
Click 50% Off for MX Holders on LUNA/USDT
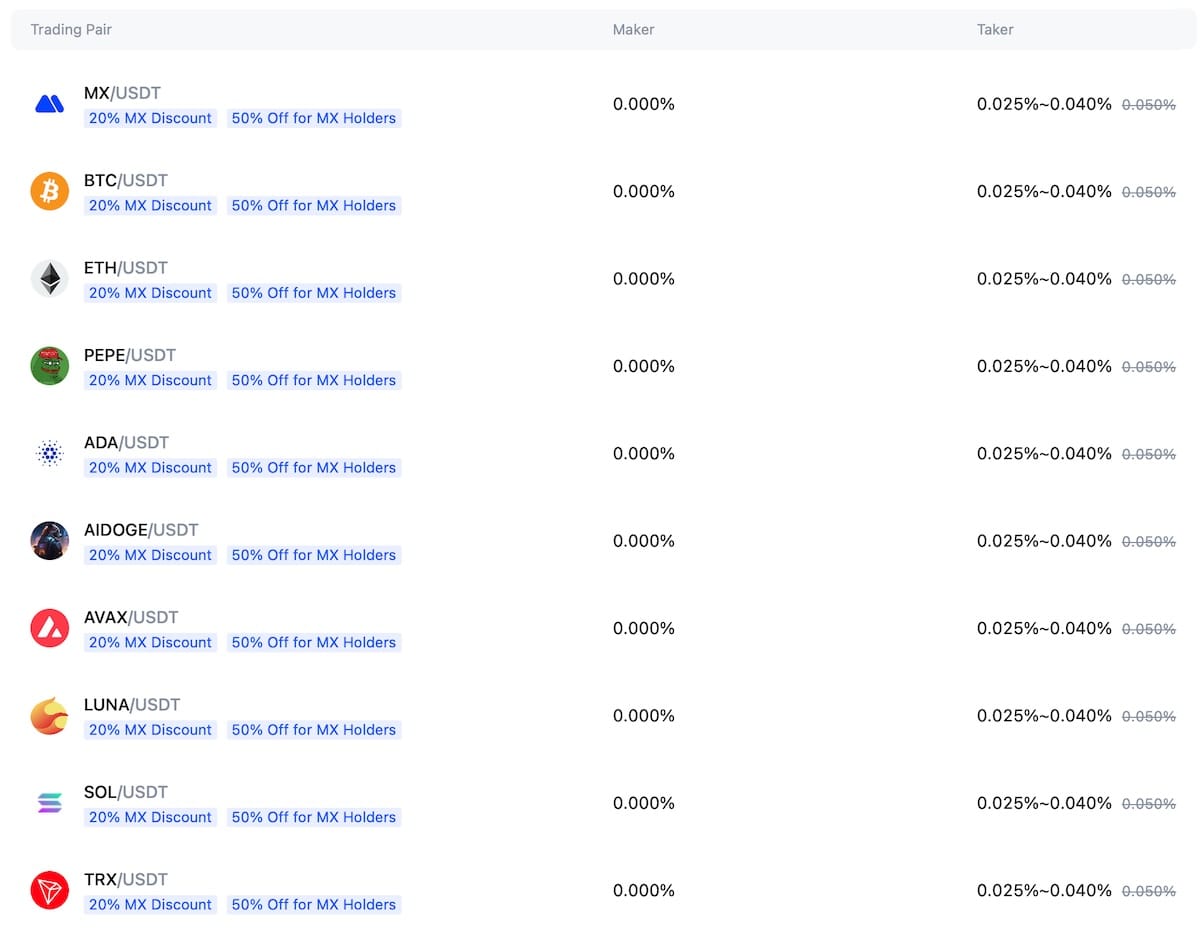click(x=314, y=730)
